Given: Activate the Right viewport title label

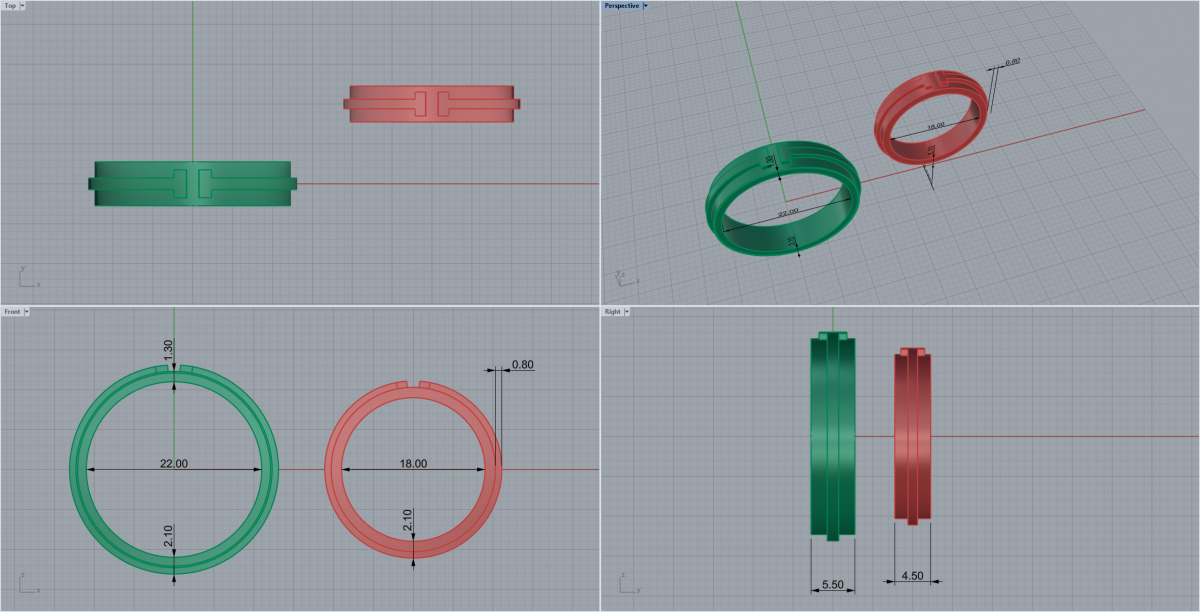Looking at the screenshot, I should coord(612,312).
